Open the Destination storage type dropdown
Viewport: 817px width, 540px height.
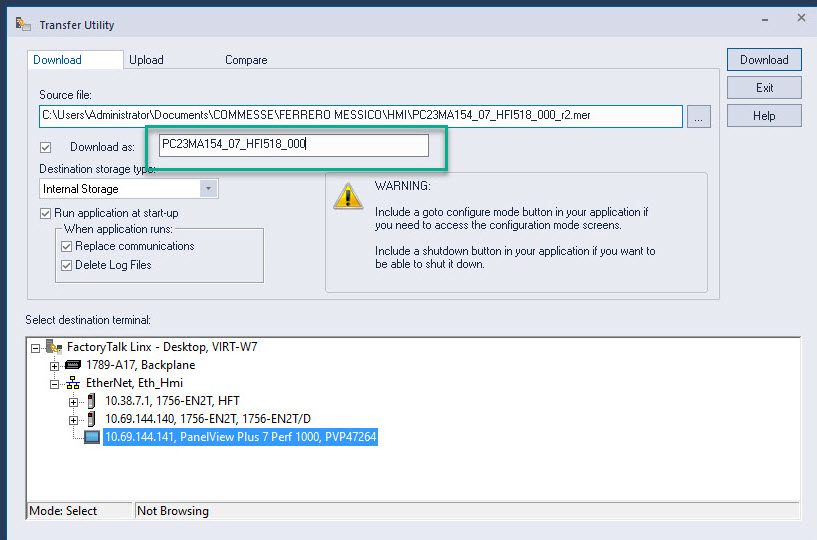(208, 189)
